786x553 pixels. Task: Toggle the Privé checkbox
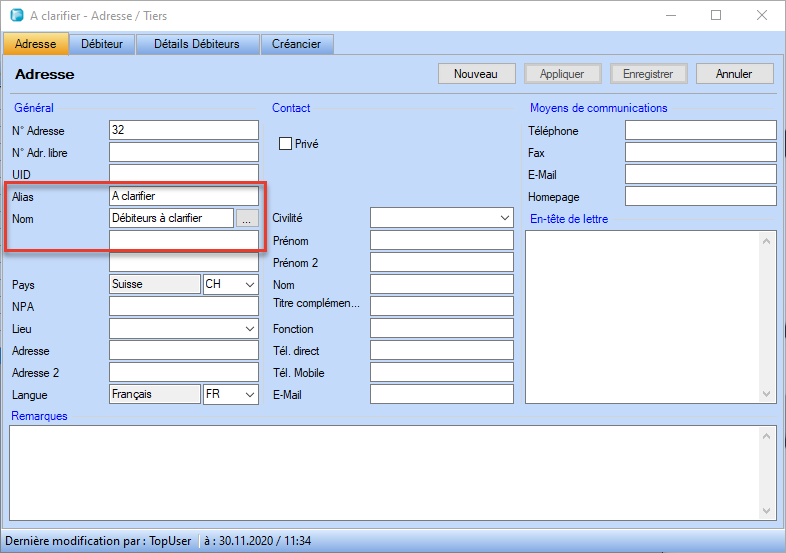[285, 144]
